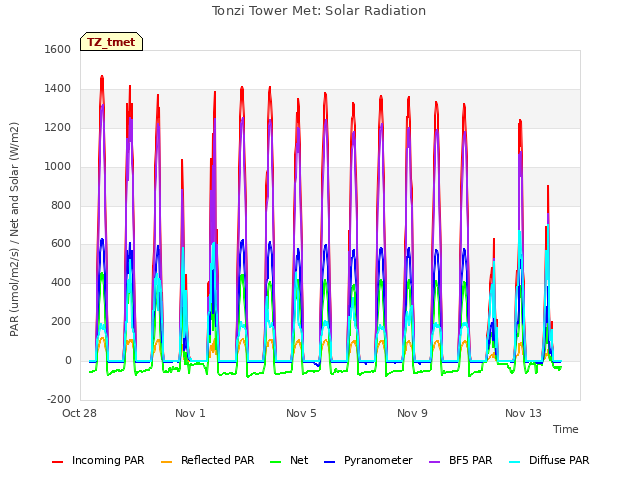Select the Incoming PAR legend label
640x480 pixels.
pyautogui.click(x=108, y=460)
